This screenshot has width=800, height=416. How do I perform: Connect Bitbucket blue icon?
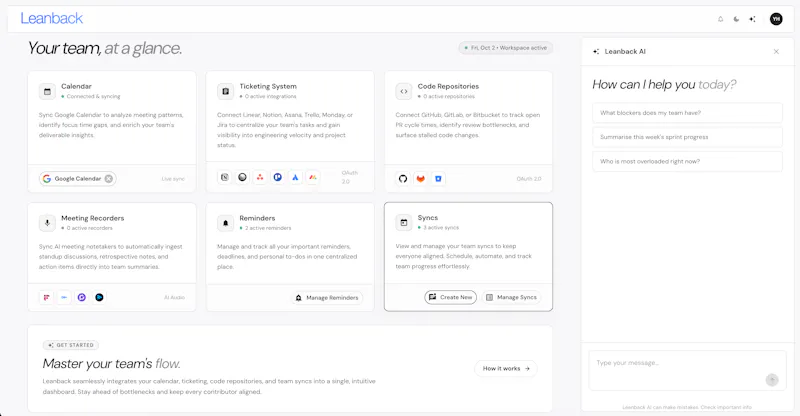click(438, 179)
